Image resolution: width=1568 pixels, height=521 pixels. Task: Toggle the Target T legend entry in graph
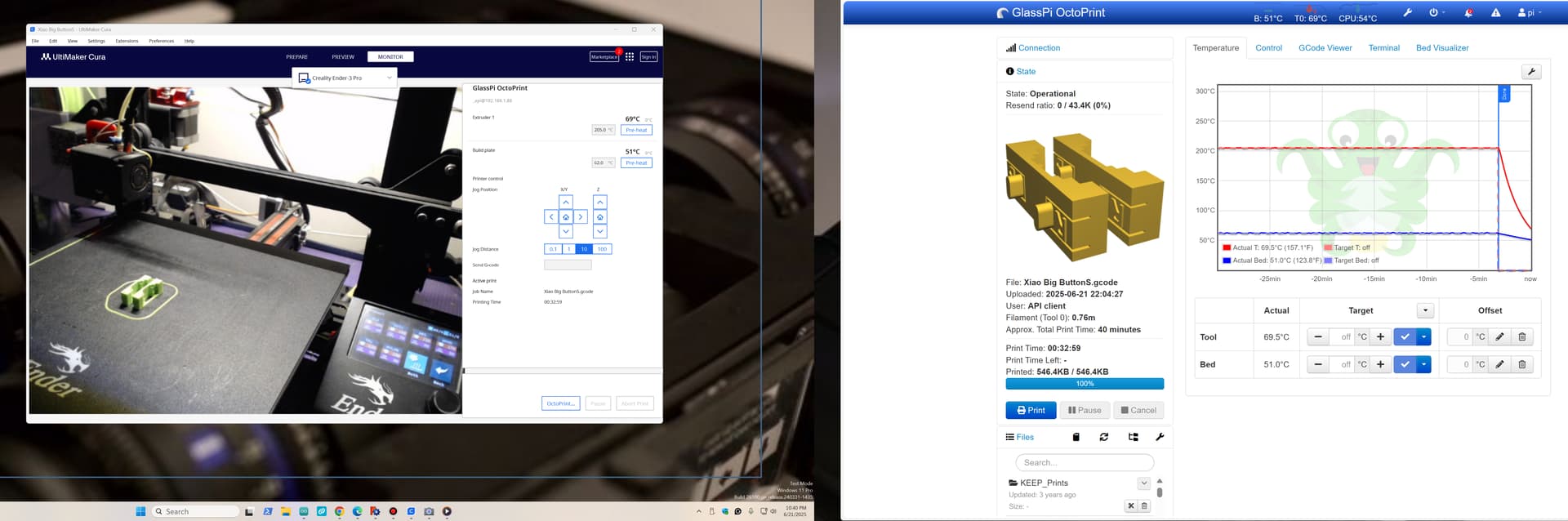1347,247
